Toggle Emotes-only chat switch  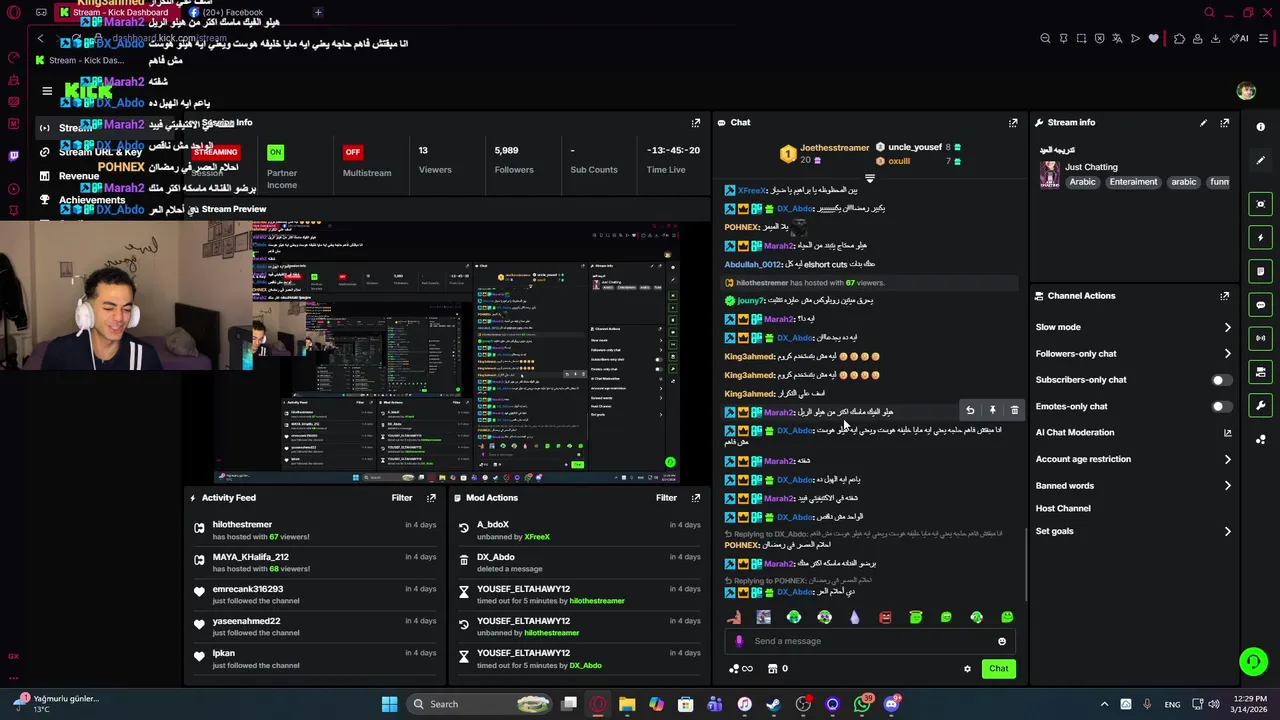click(x=1220, y=407)
